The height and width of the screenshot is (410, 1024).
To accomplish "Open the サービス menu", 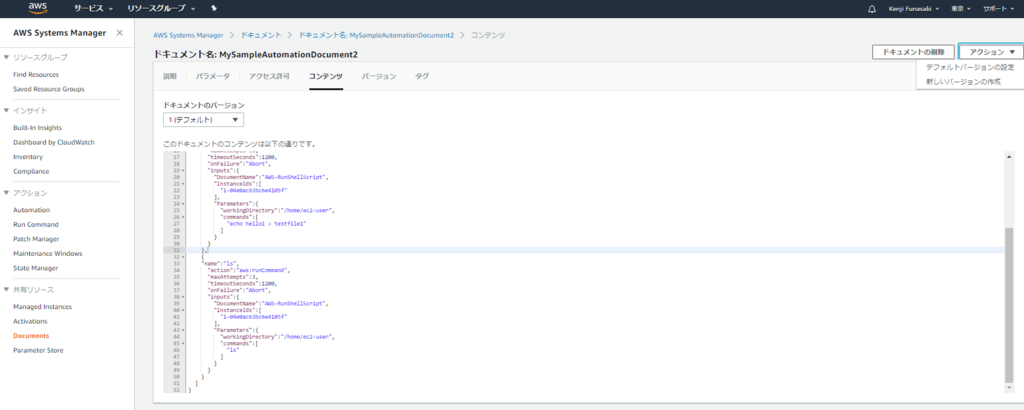I will [93, 8].
